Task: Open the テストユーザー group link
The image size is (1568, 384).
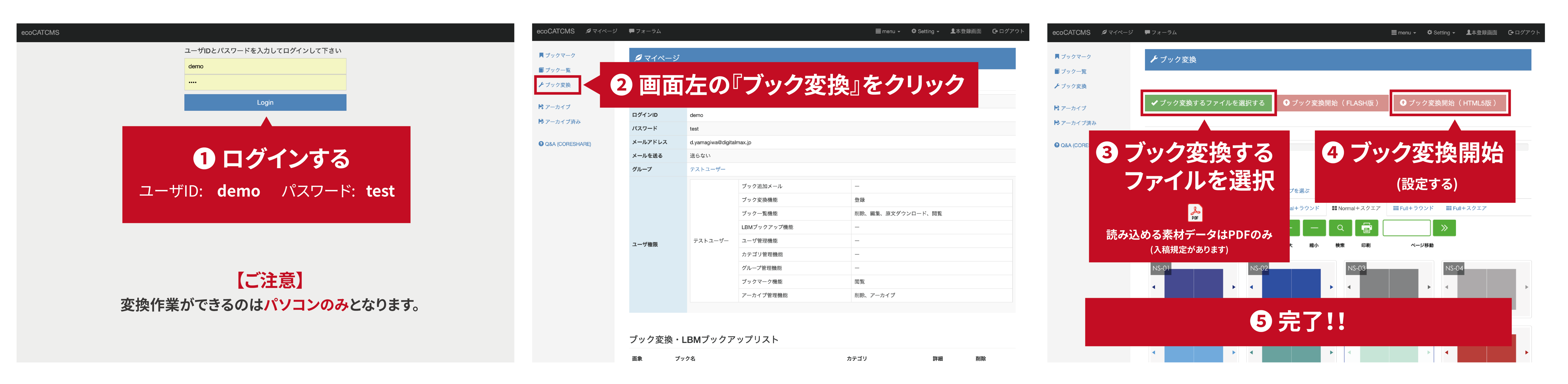Action: point(707,169)
